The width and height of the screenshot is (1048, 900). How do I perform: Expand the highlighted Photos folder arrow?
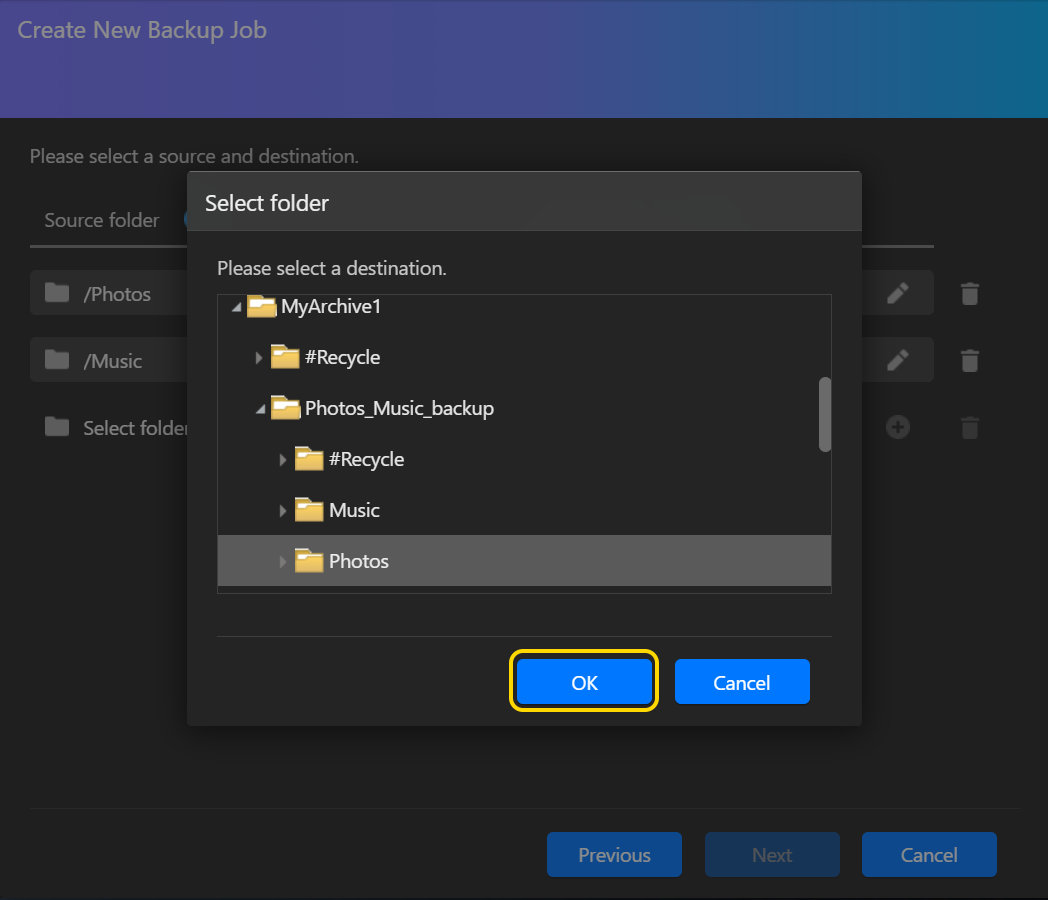(283, 562)
